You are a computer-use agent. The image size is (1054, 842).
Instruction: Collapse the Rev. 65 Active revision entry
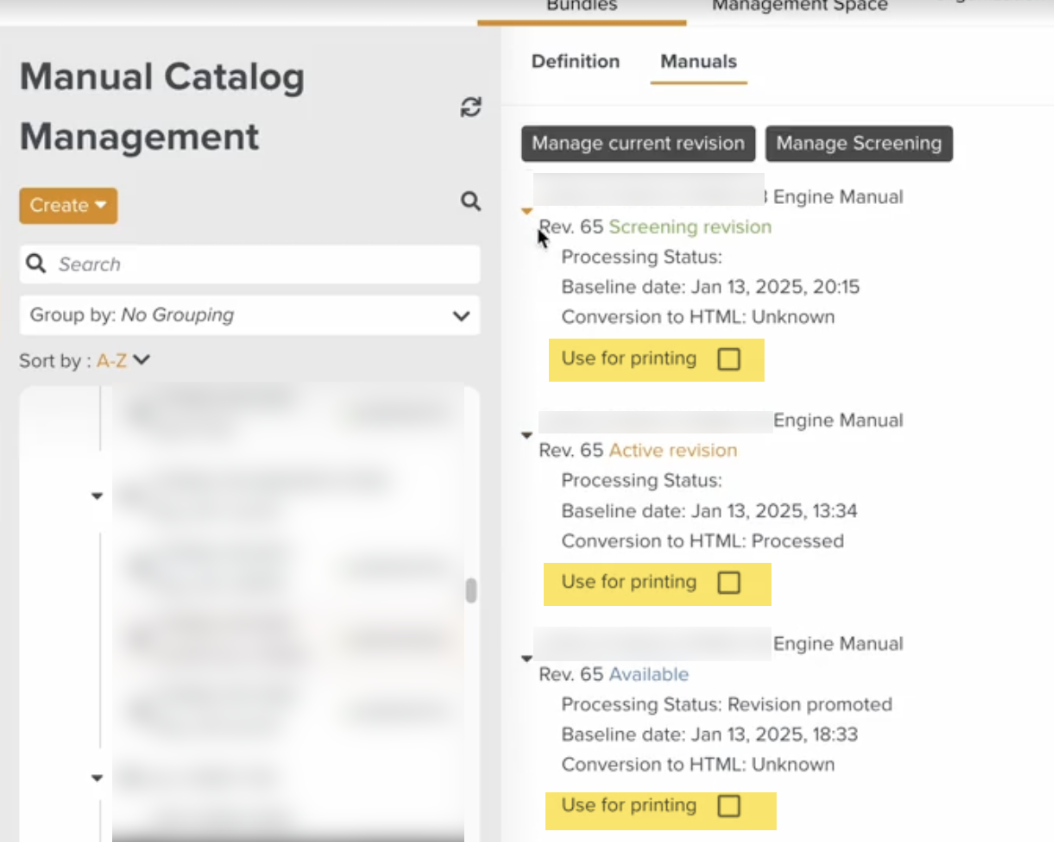pos(527,435)
